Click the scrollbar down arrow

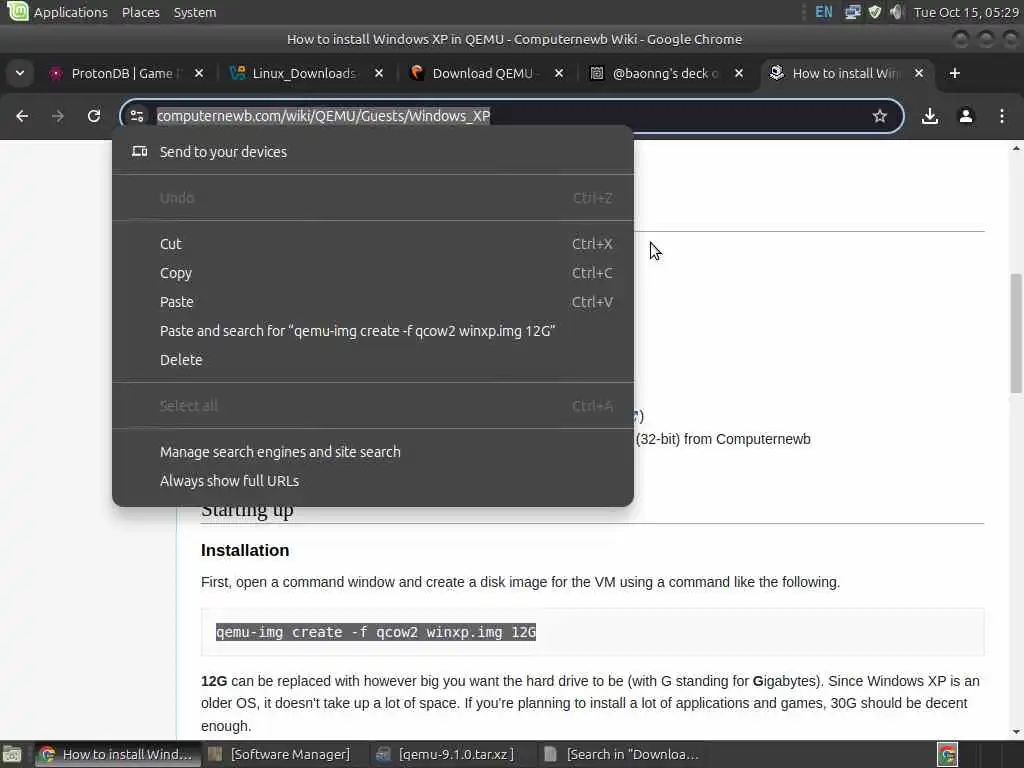click(x=1016, y=732)
